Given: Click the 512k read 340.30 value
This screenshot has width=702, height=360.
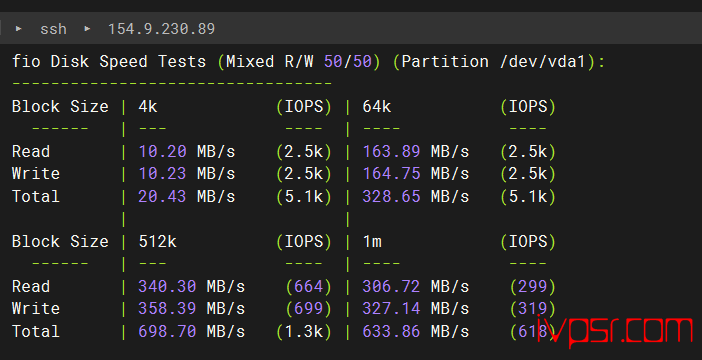Looking at the screenshot, I should pos(167,287).
